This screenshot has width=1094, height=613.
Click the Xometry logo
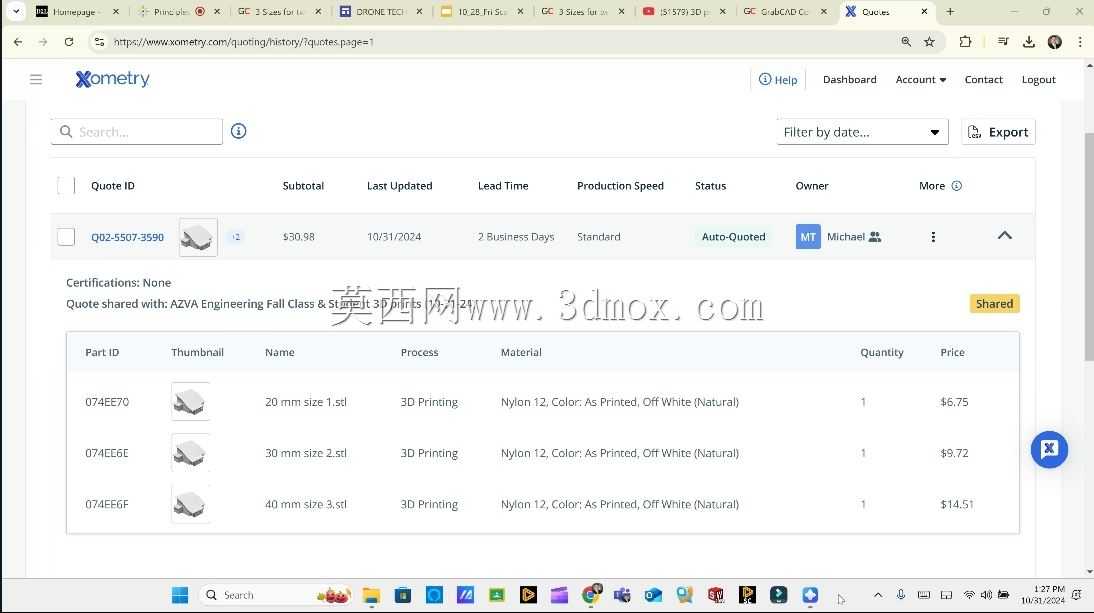112,79
